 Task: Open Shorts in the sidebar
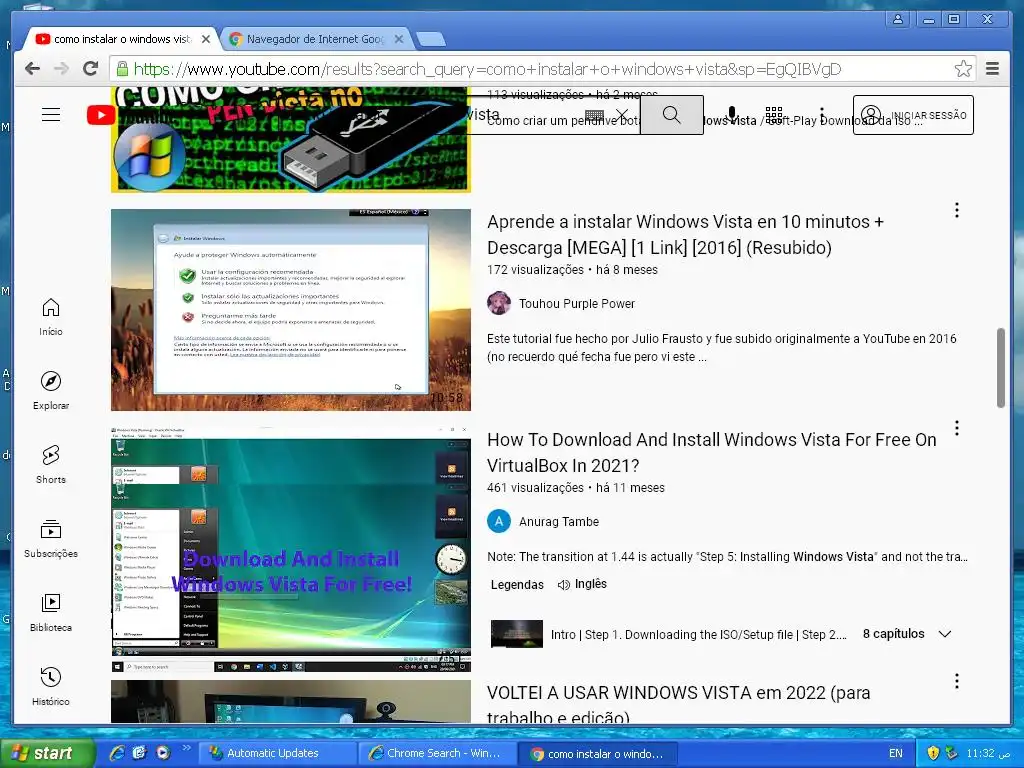pos(51,464)
